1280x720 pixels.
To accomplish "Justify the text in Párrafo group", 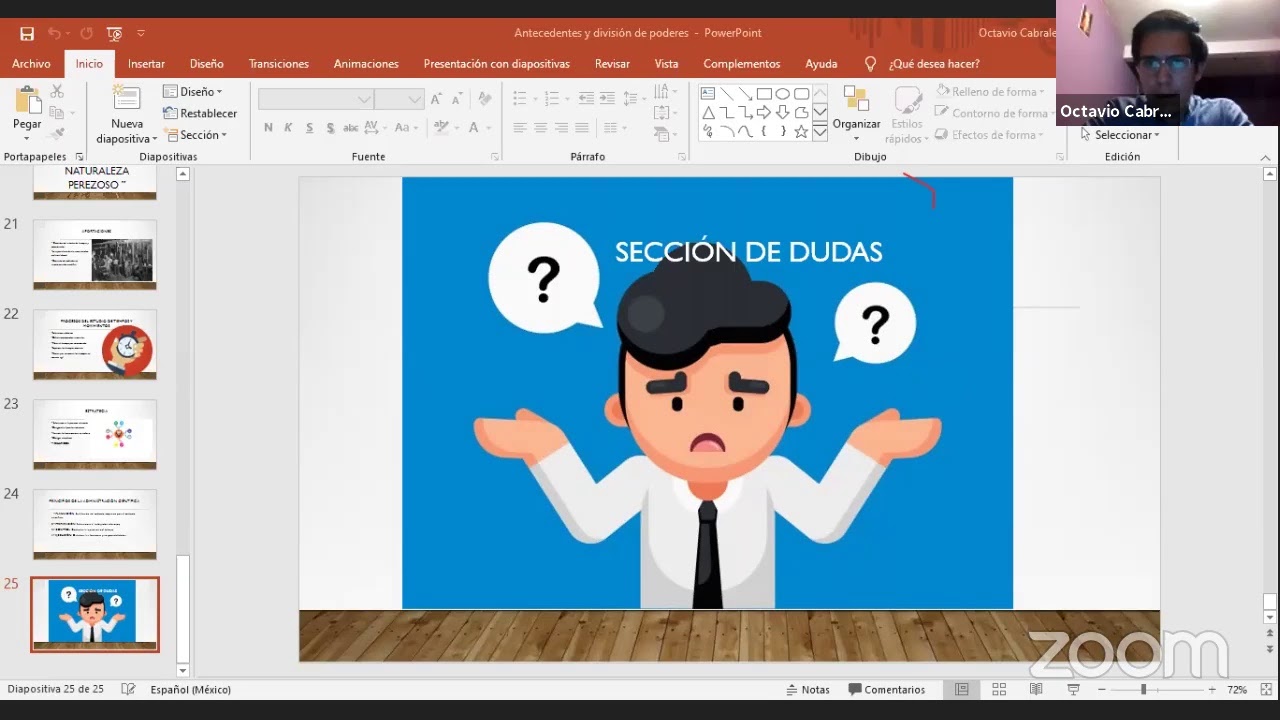I will click(582, 128).
